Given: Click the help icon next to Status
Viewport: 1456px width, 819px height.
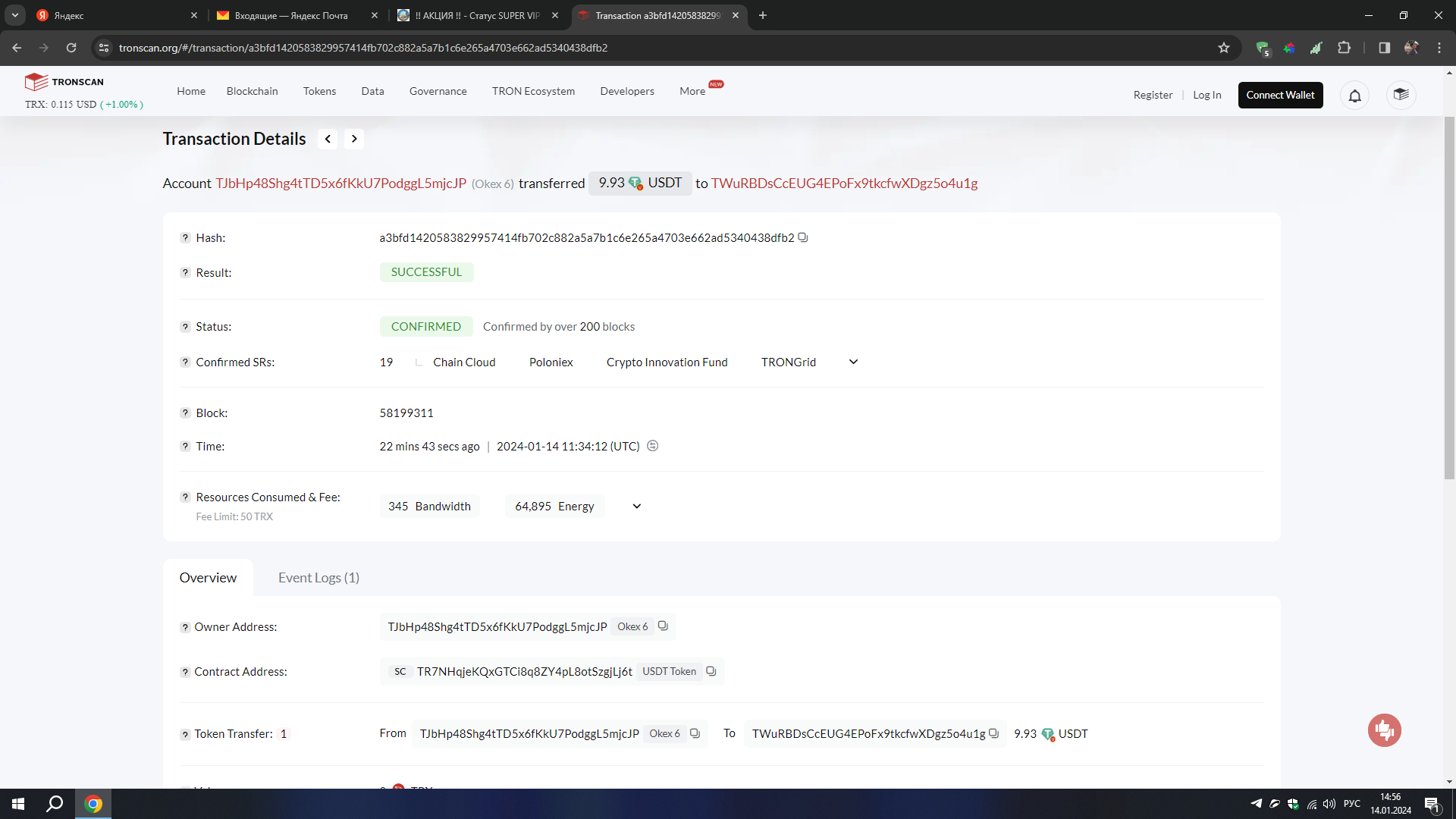Looking at the screenshot, I should [x=185, y=327].
